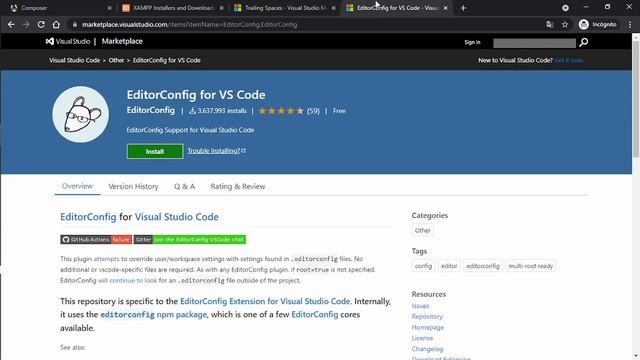Viewport: 640px width, 360px height.
Task: Click the marketplace search magnifier icon
Action: pos(584,42)
